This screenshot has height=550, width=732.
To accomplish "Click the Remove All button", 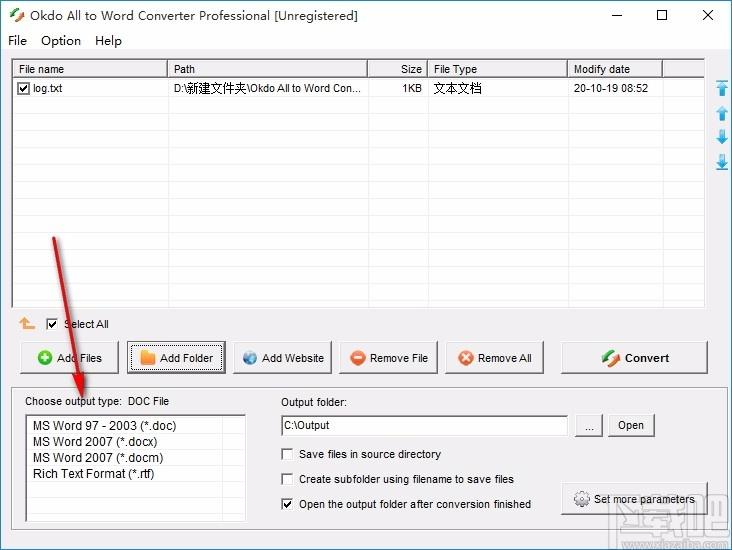I will 494,358.
